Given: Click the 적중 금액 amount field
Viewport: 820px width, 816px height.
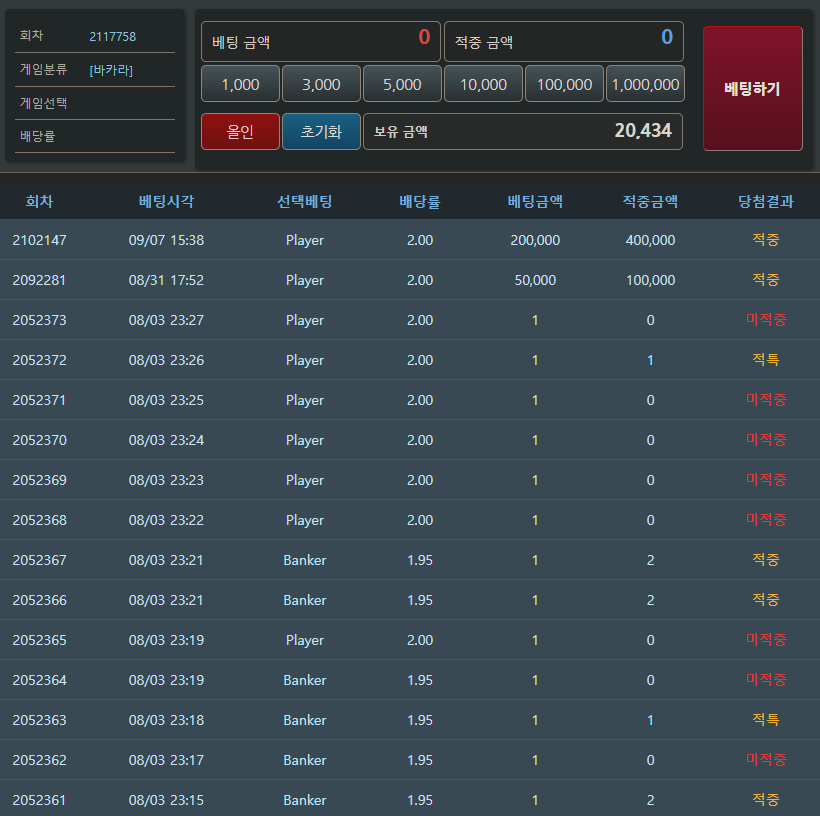Looking at the screenshot, I should [564, 41].
